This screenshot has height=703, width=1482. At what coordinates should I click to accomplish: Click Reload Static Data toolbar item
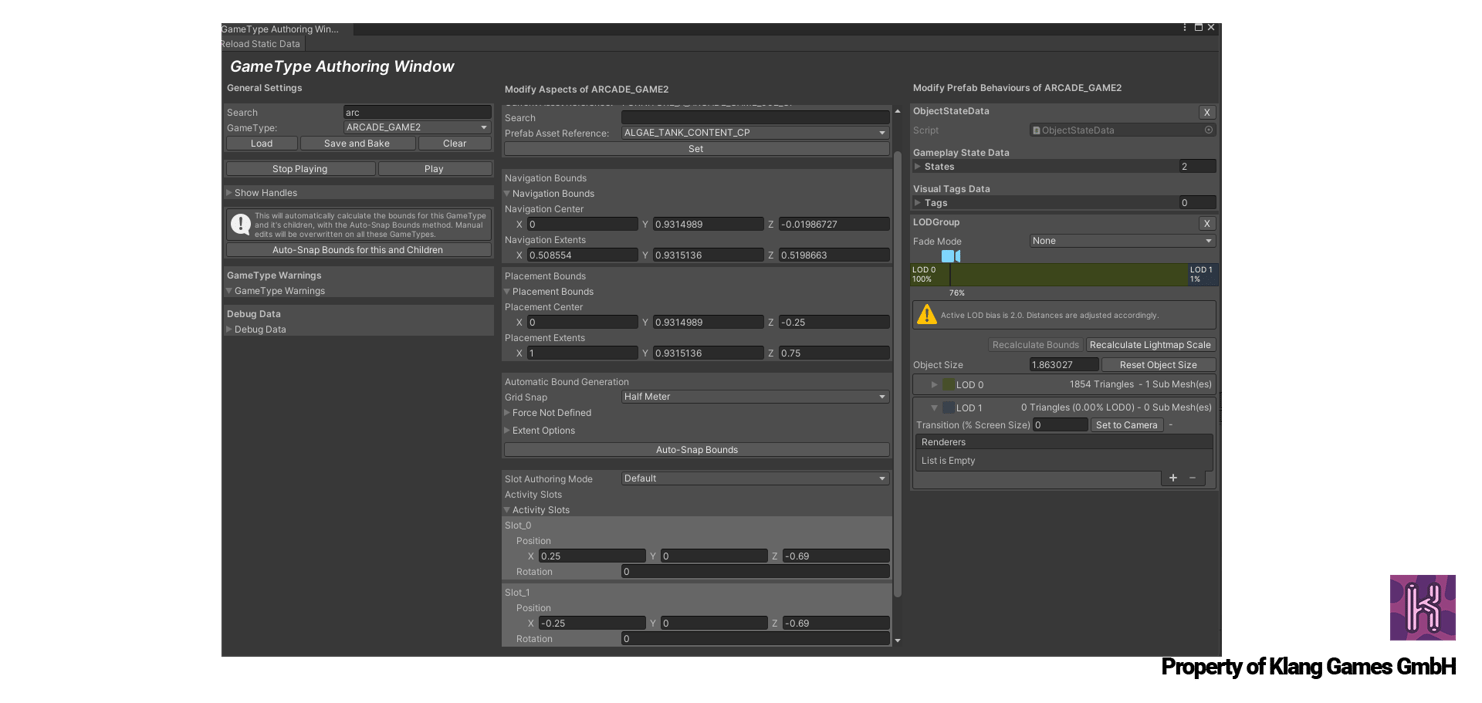pyautogui.click(x=261, y=44)
